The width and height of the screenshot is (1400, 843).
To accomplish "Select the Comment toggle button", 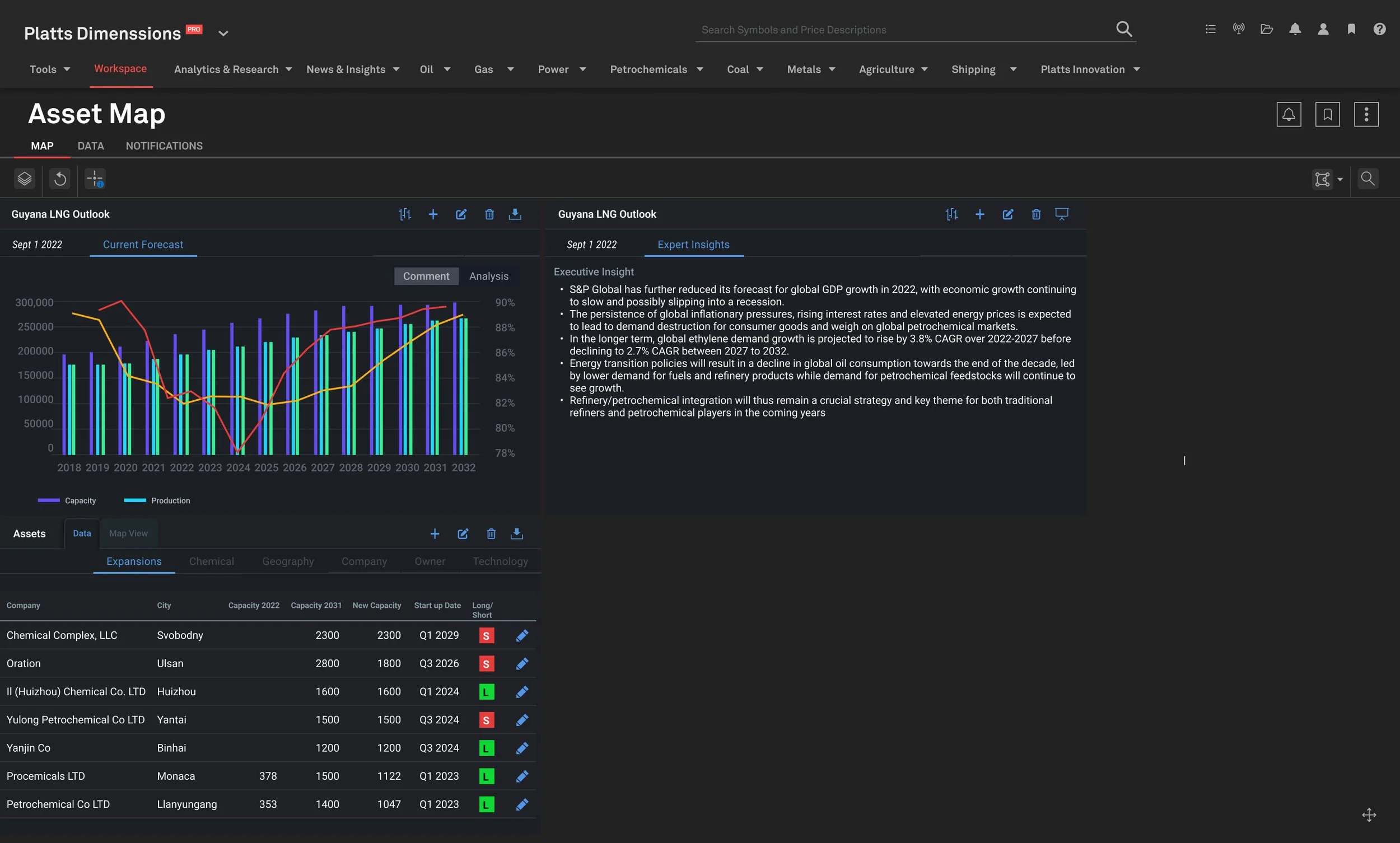I will coord(426,276).
